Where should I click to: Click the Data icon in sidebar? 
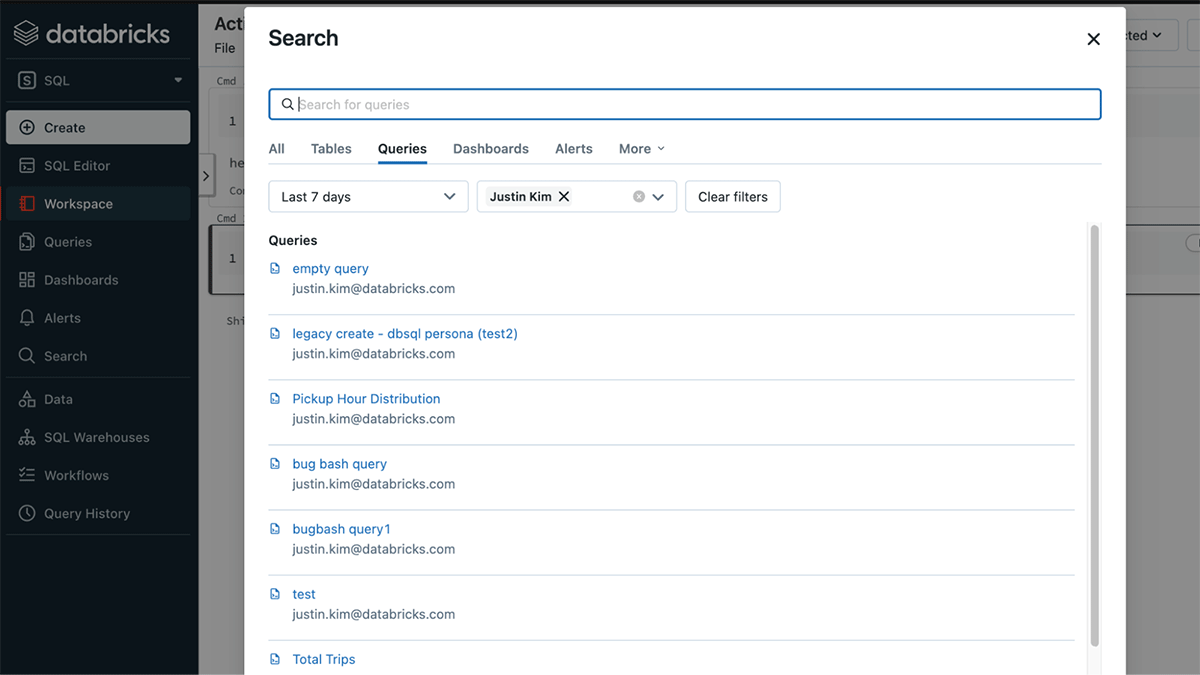(27, 400)
